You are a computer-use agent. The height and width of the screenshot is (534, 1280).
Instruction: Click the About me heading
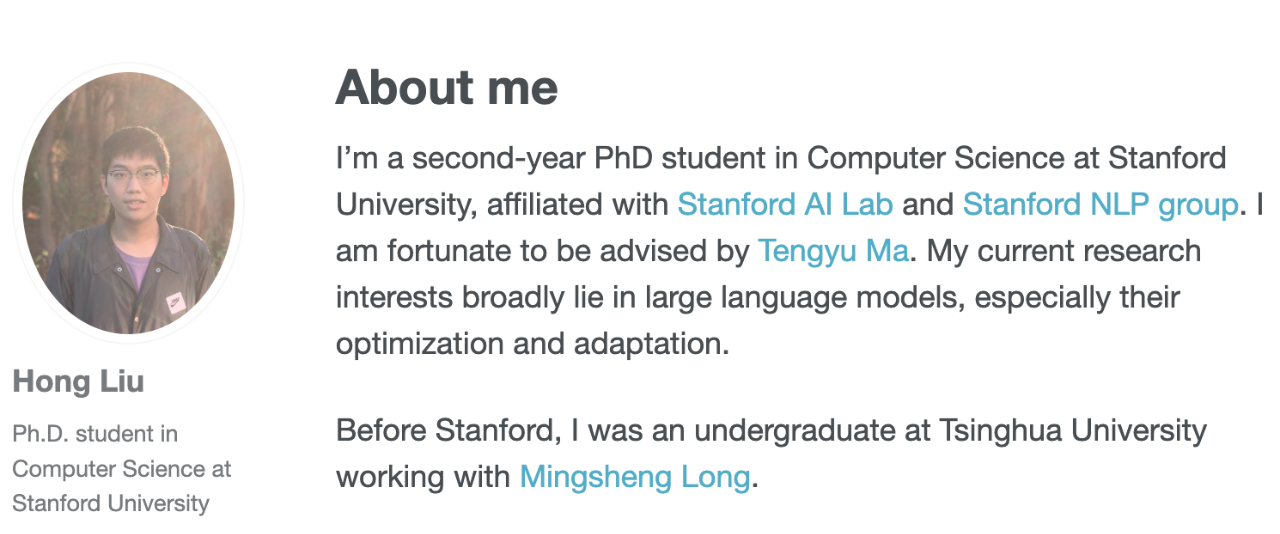click(x=446, y=88)
